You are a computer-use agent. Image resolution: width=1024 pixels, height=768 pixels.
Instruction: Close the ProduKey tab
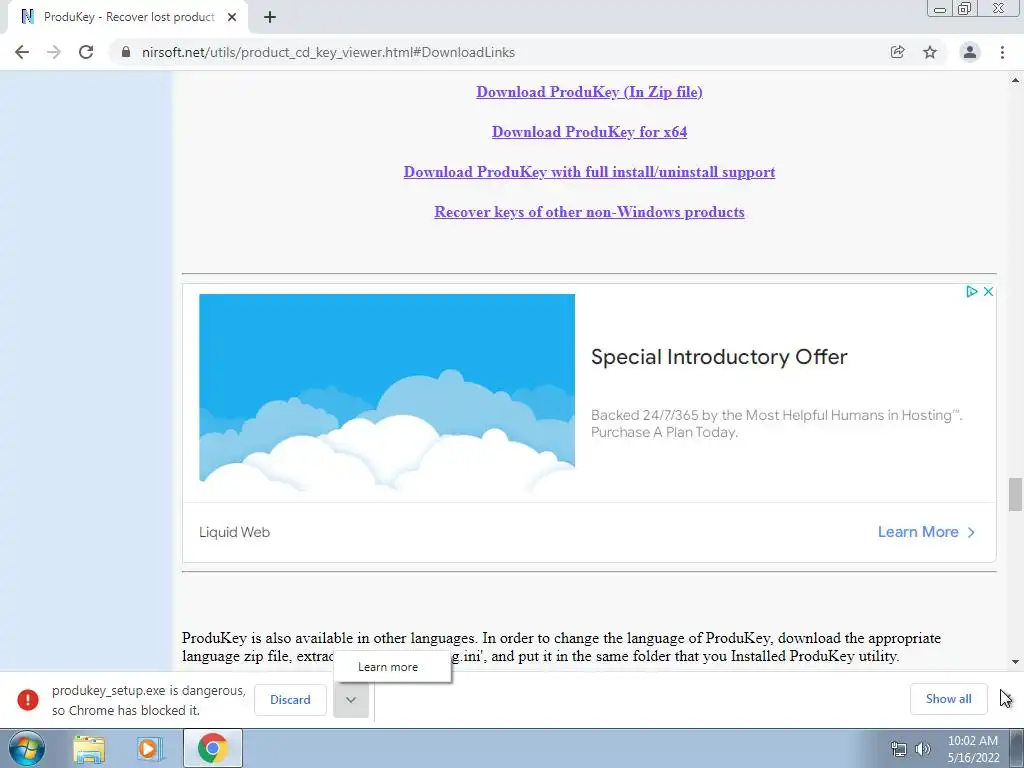pos(232,17)
